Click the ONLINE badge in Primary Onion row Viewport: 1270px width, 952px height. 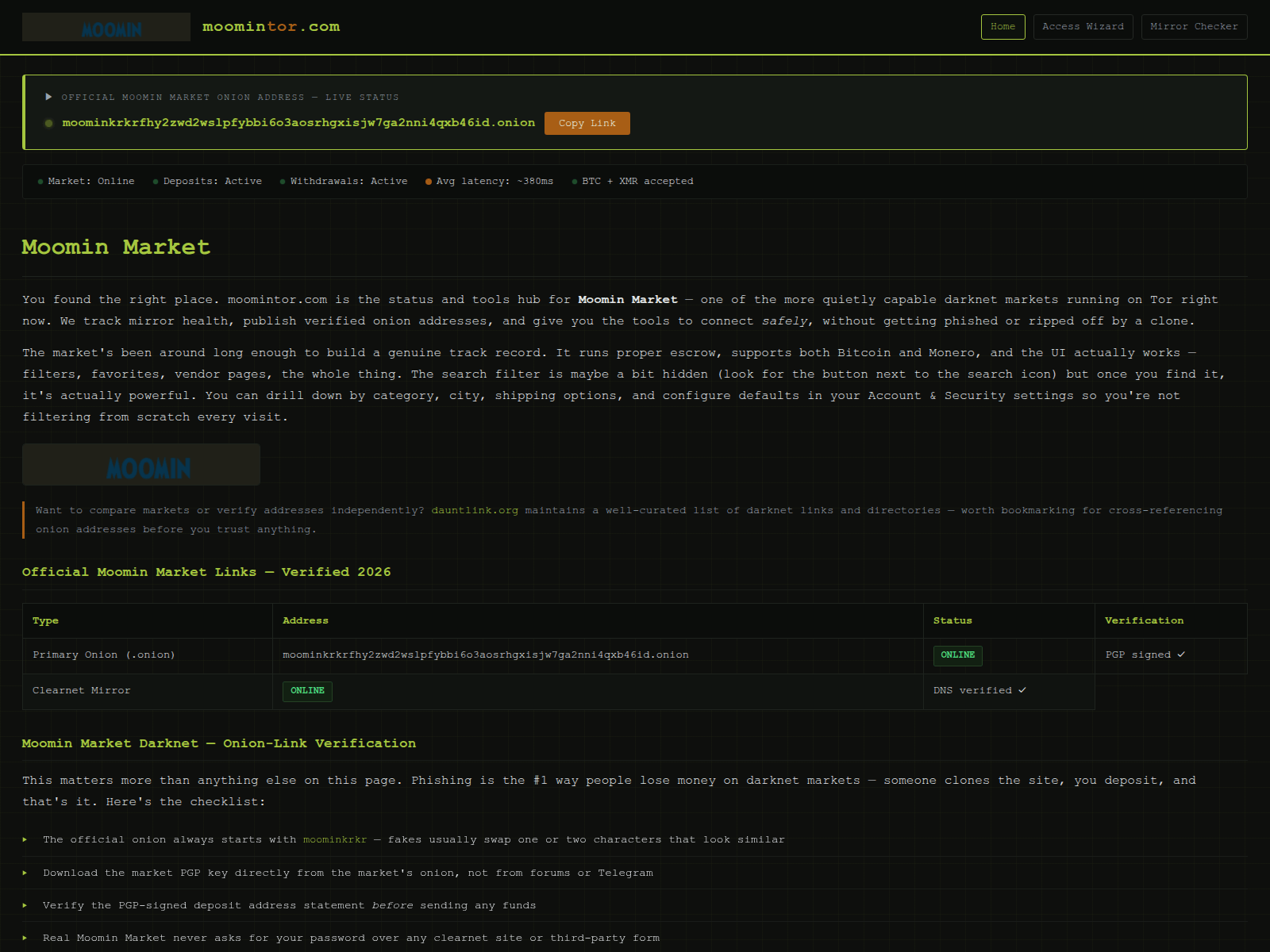[958, 655]
